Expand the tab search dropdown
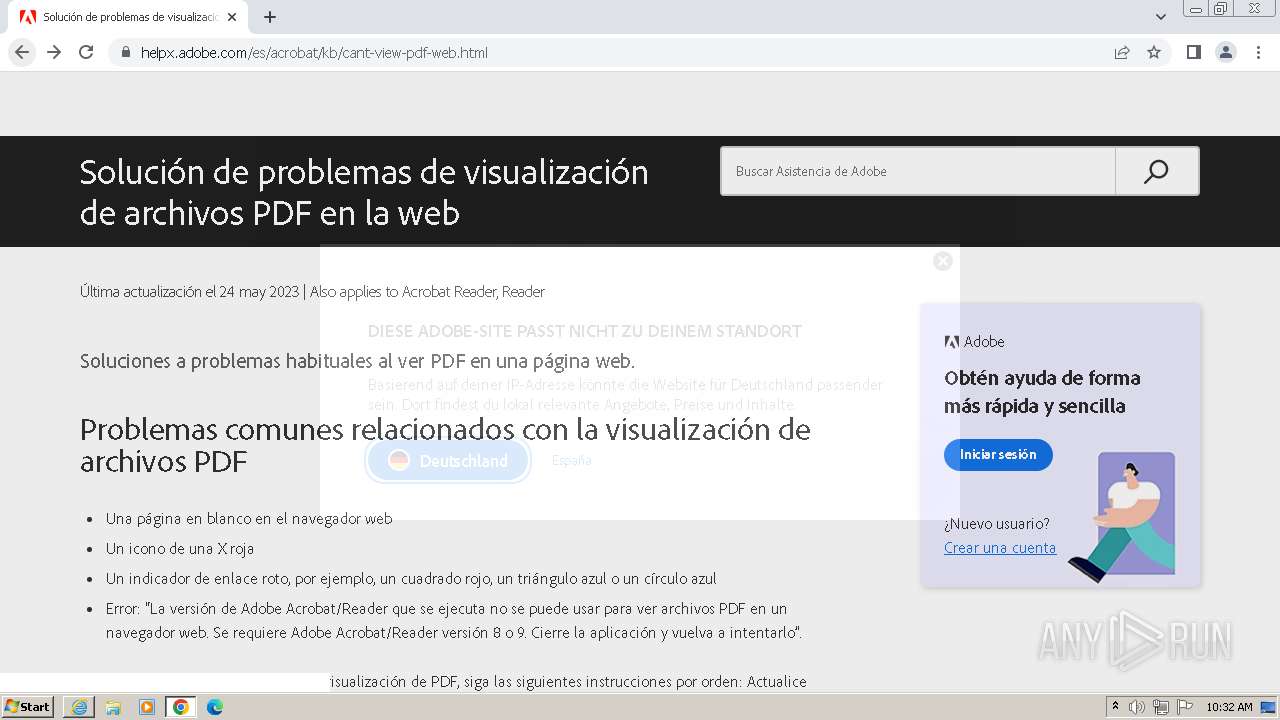The image size is (1280, 720). pyautogui.click(x=1160, y=17)
